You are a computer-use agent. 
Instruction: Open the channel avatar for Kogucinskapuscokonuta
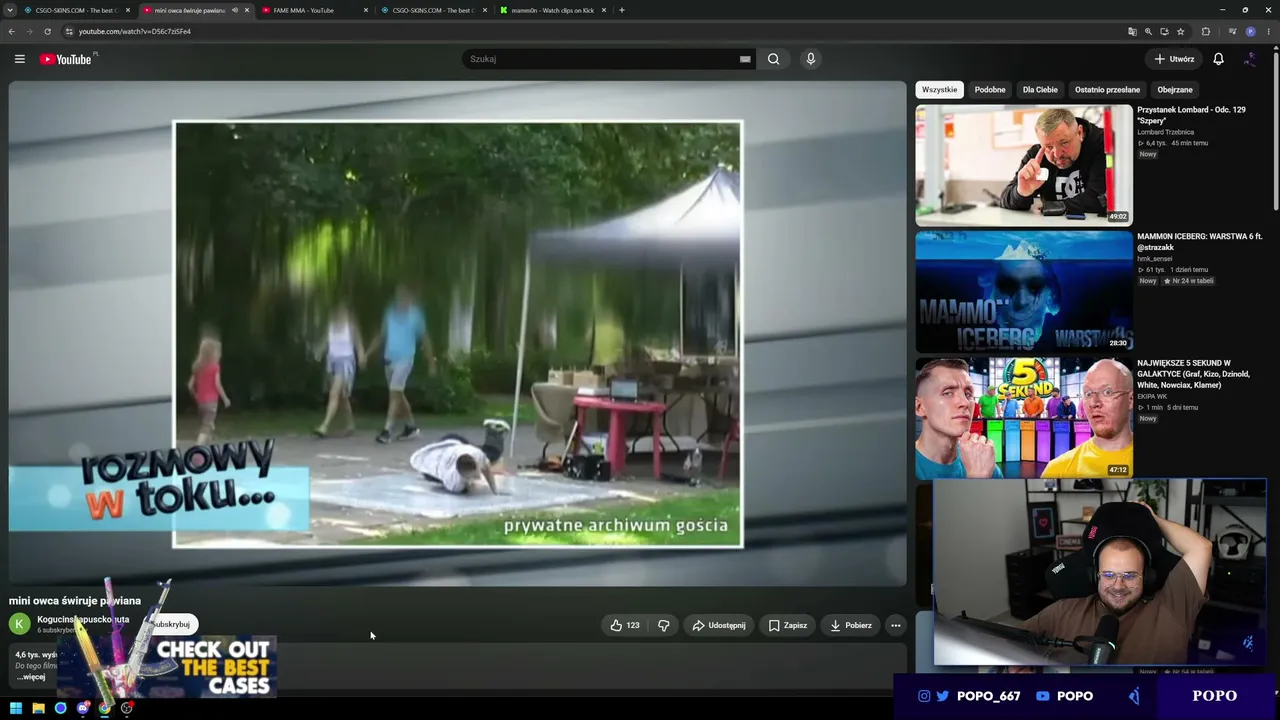(x=19, y=624)
